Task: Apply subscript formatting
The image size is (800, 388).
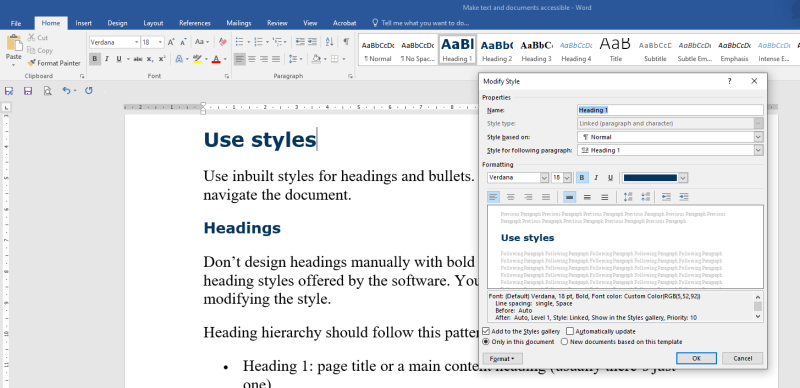Action: click(x=150, y=59)
